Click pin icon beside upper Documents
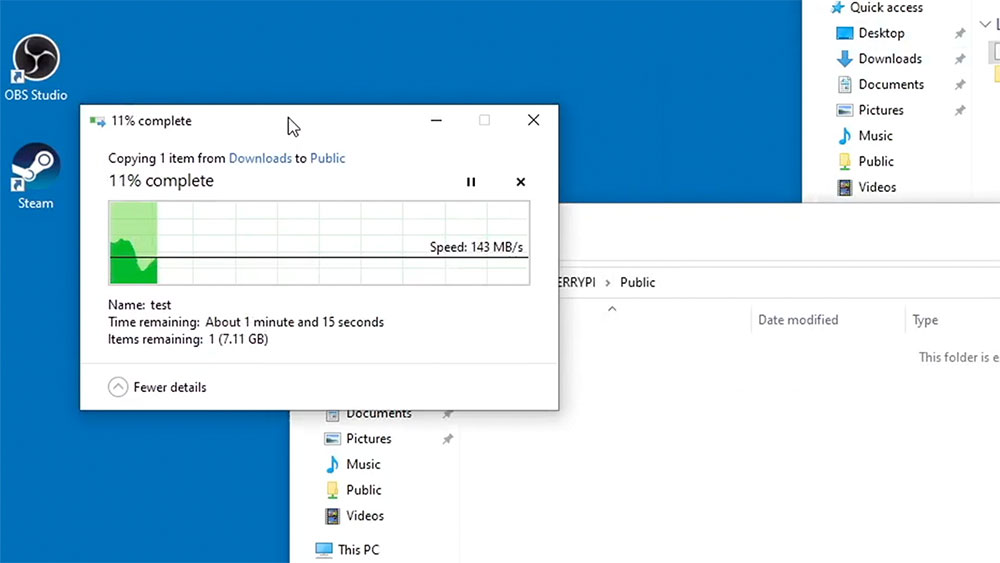 [x=960, y=84]
